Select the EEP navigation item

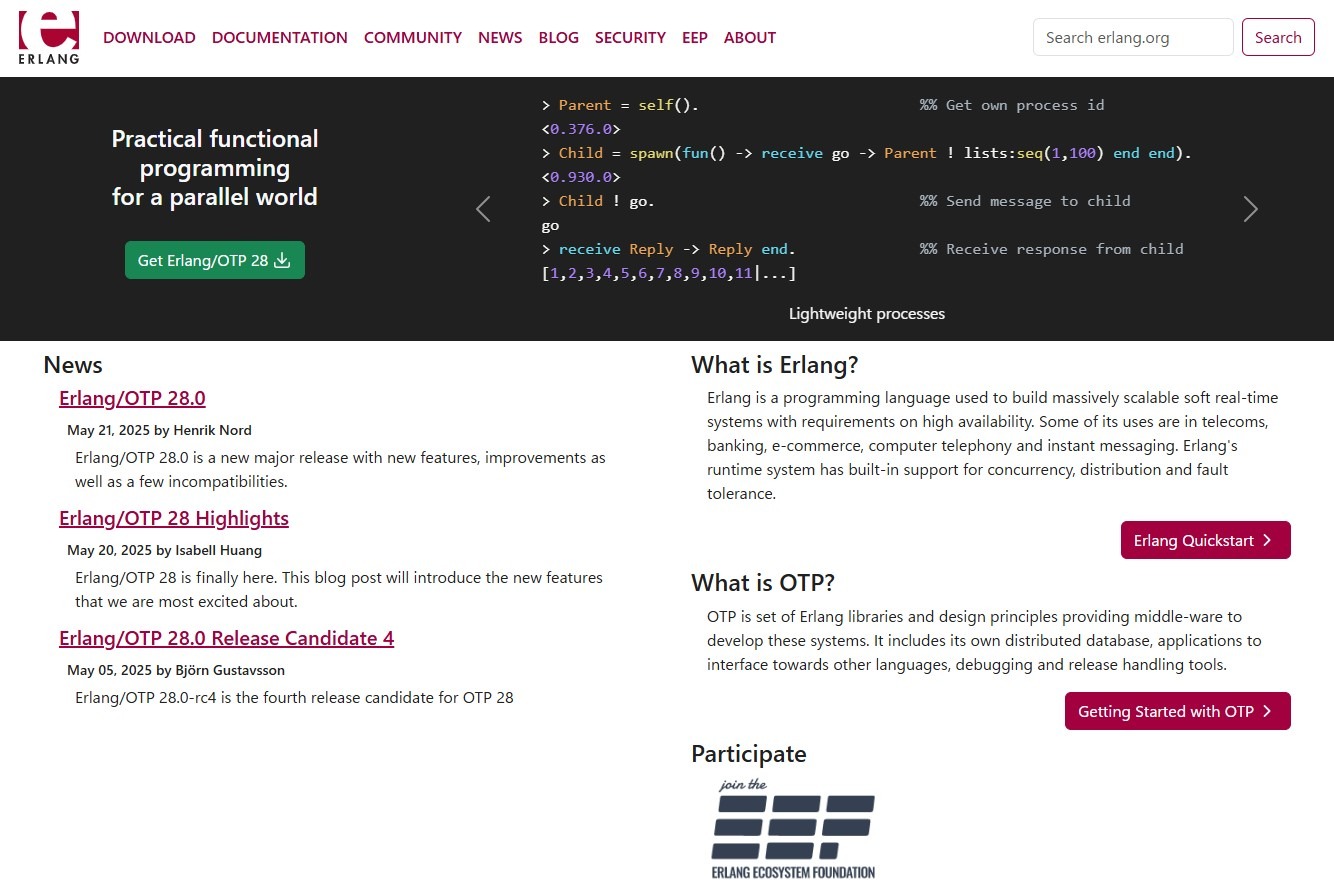tap(695, 38)
